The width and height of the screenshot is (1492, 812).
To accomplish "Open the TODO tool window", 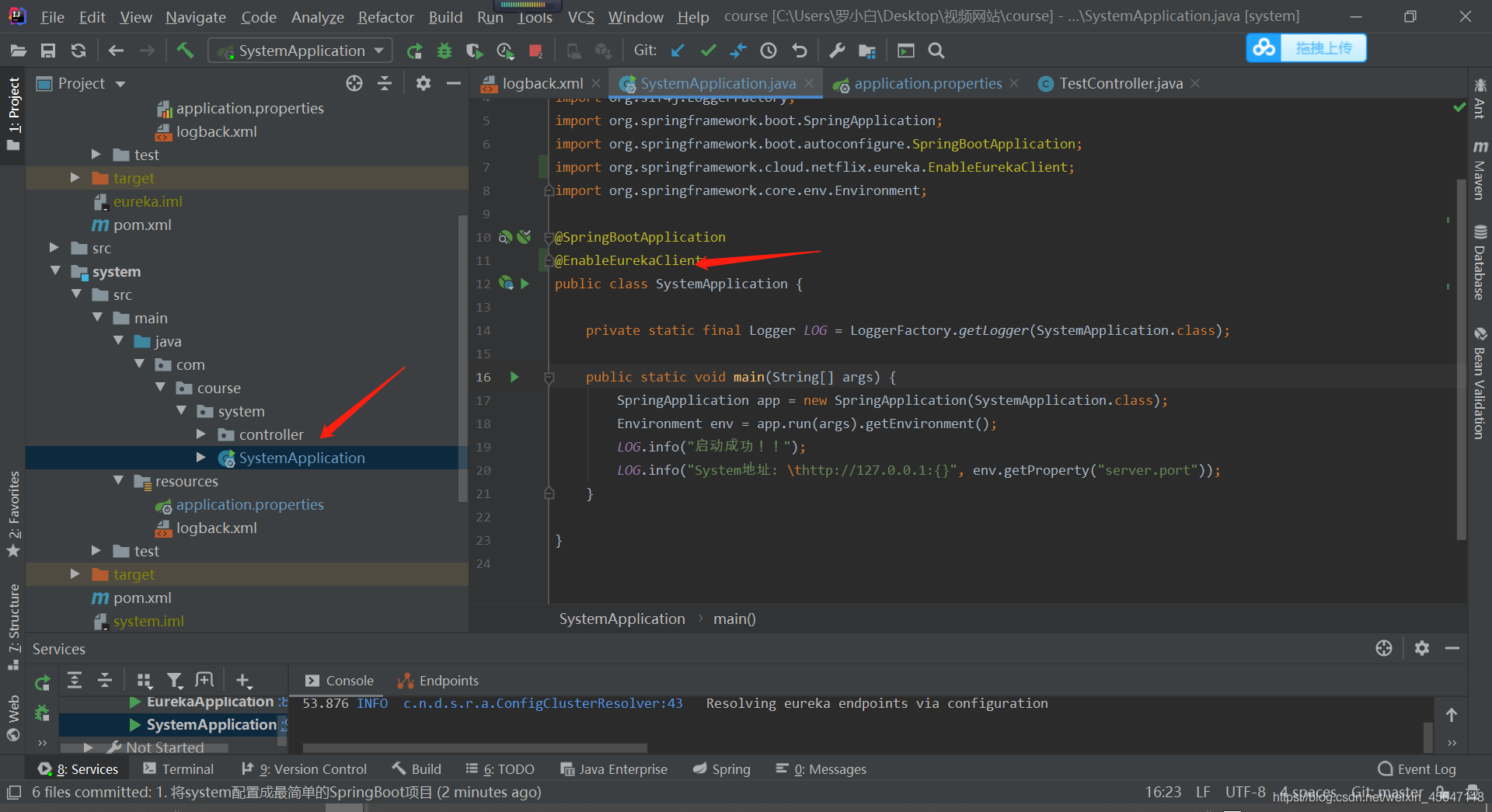I will tap(500, 769).
